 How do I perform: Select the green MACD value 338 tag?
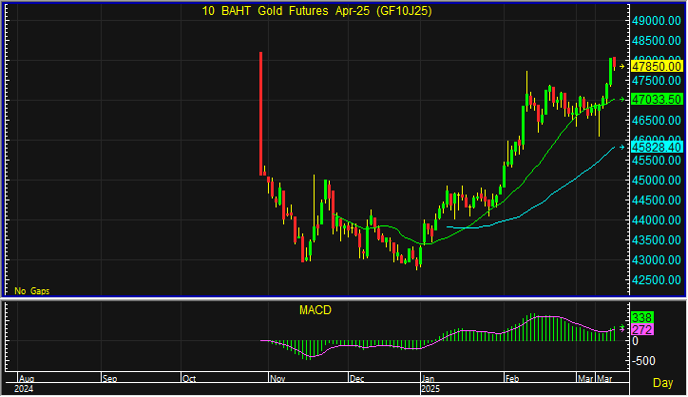642,317
